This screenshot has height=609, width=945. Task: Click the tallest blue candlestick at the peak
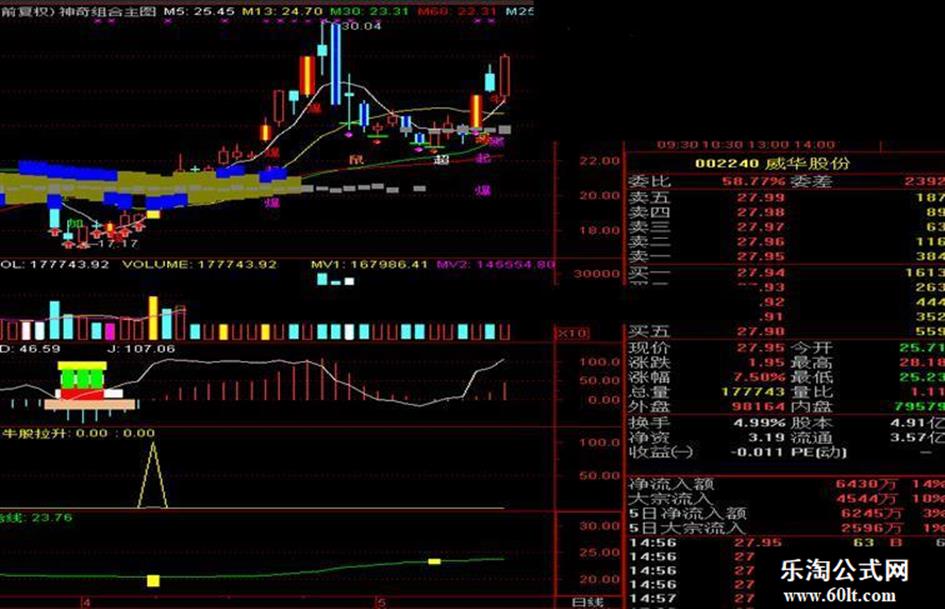335,62
